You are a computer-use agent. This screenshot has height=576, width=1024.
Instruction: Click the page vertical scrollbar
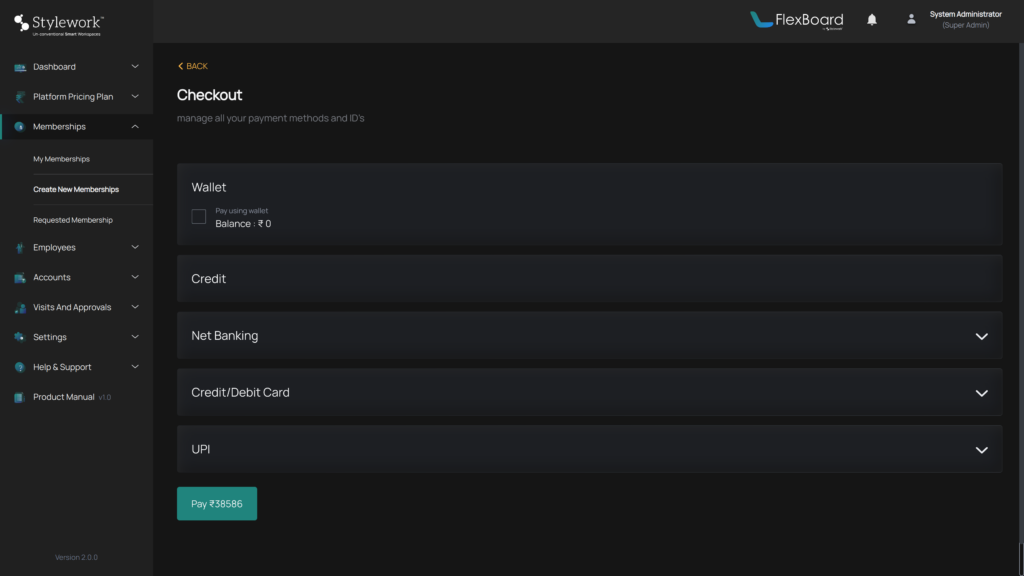click(1020, 310)
